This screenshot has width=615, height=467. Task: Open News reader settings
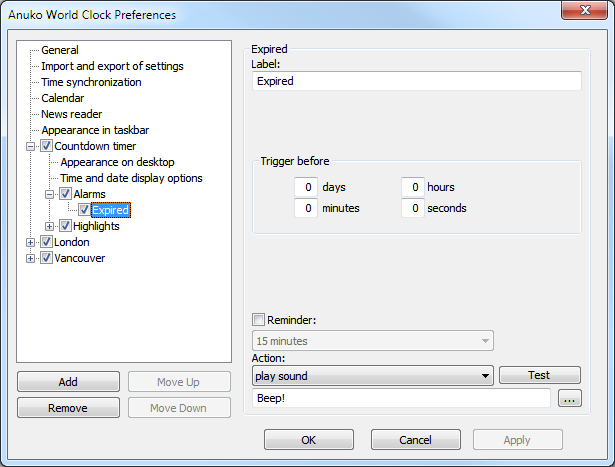click(71, 114)
